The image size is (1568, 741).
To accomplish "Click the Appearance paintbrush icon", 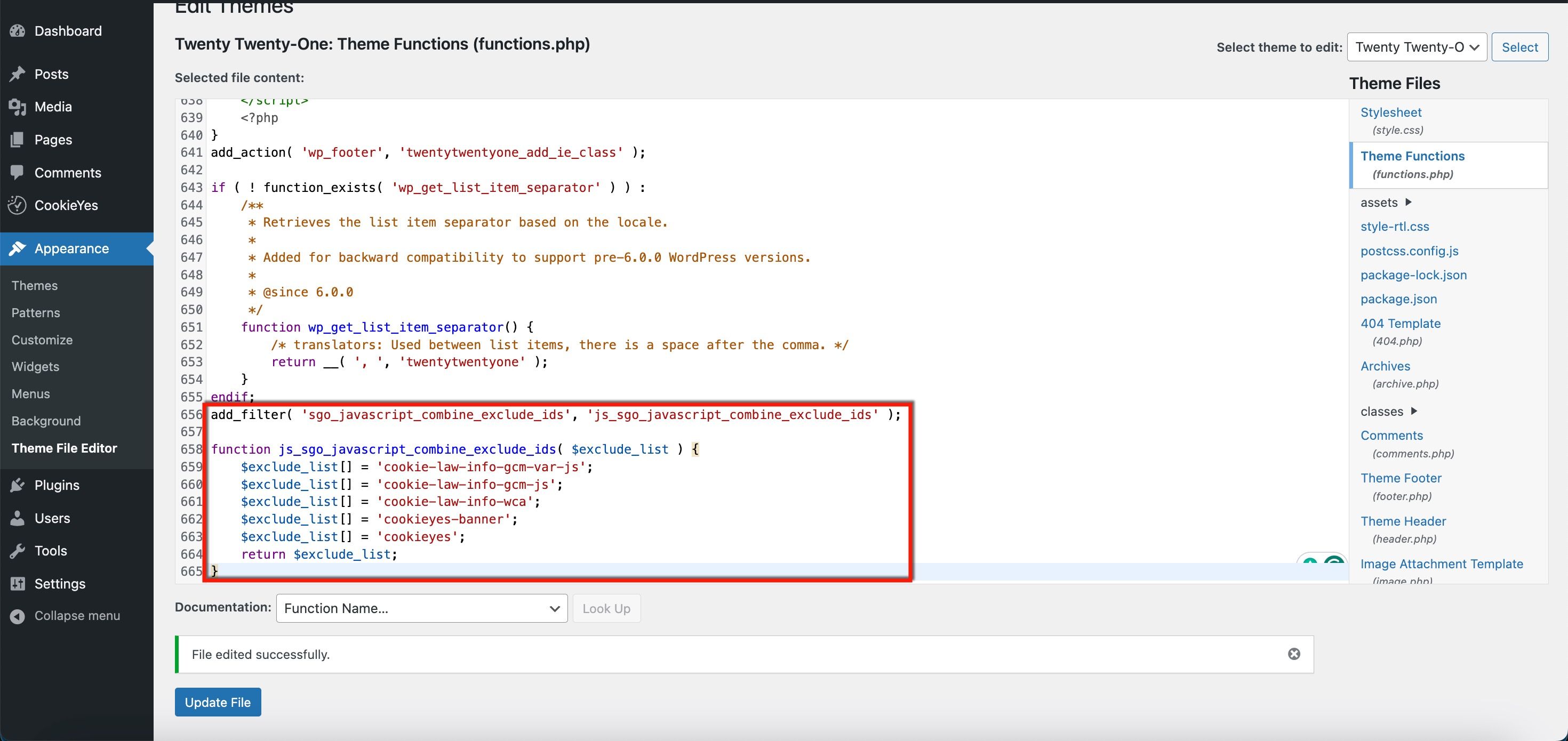I will (18, 248).
